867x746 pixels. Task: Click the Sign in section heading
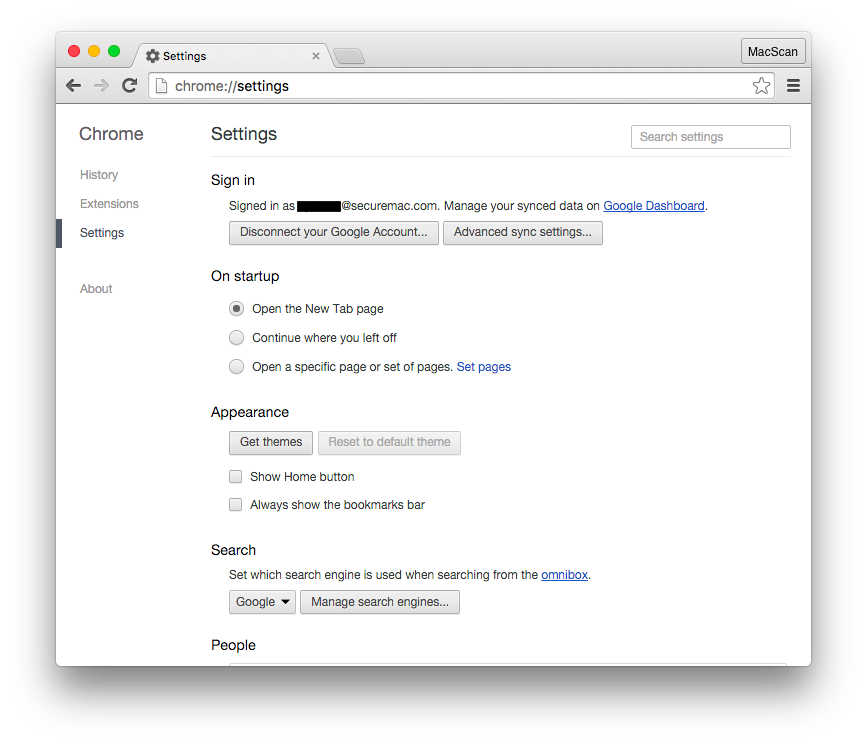click(233, 180)
